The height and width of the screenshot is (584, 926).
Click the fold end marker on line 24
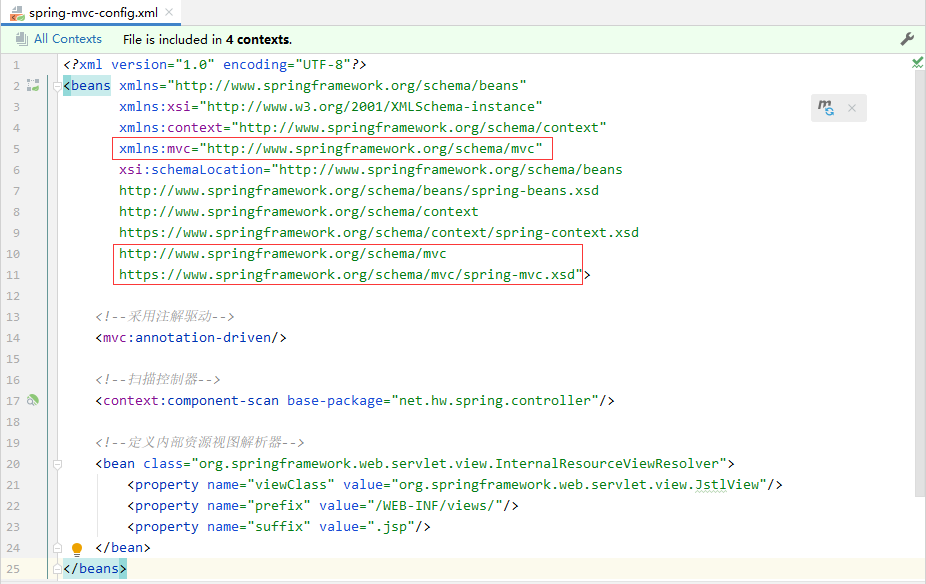pyautogui.click(x=57, y=548)
